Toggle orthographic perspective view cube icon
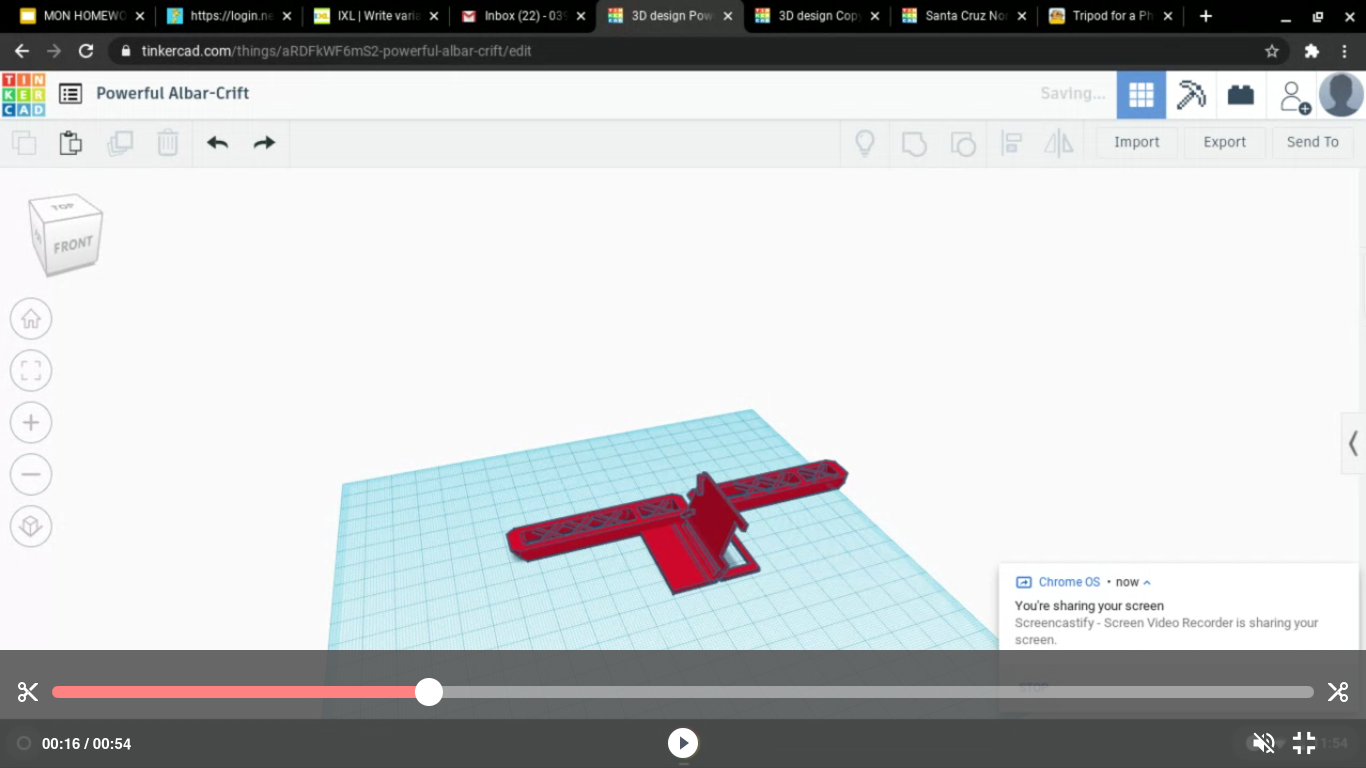The image size is (1366, 768). pos(31,527)
